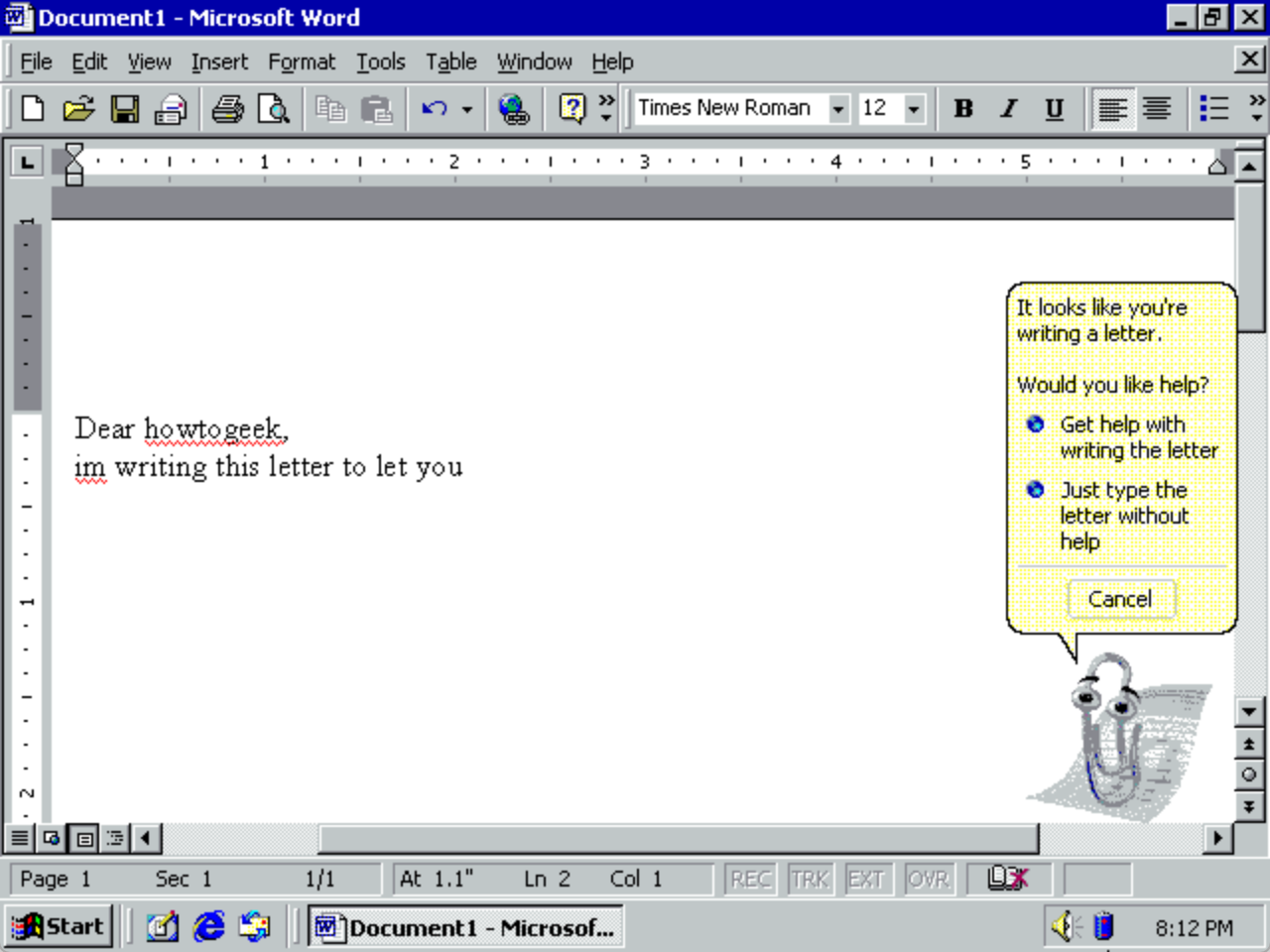The image size is (1270, 952).
Task: Open the Help menu
Action: [x=612, y=61]
